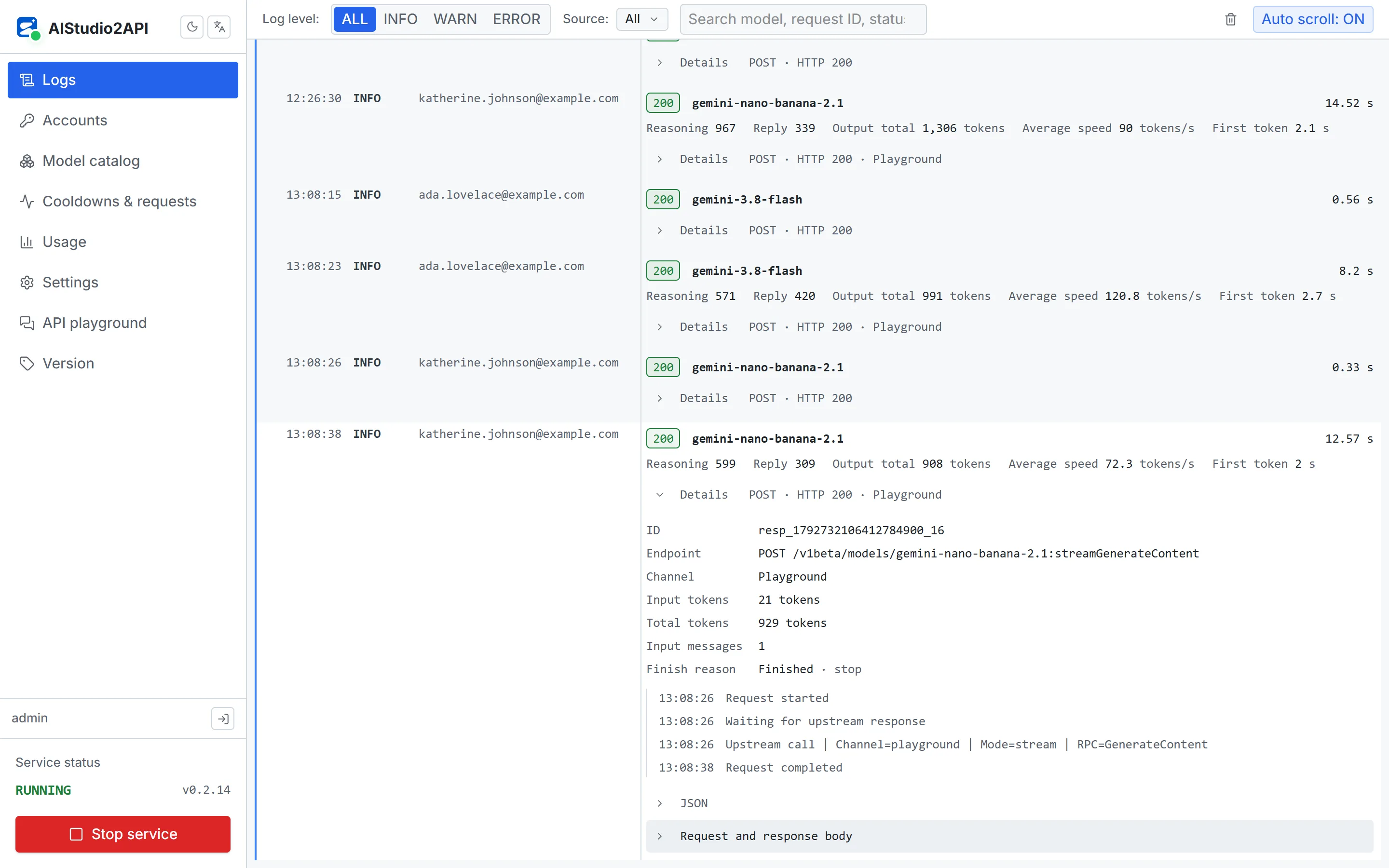
Task: Open the Logs page in the sidebar
Action: coord(123,80)
